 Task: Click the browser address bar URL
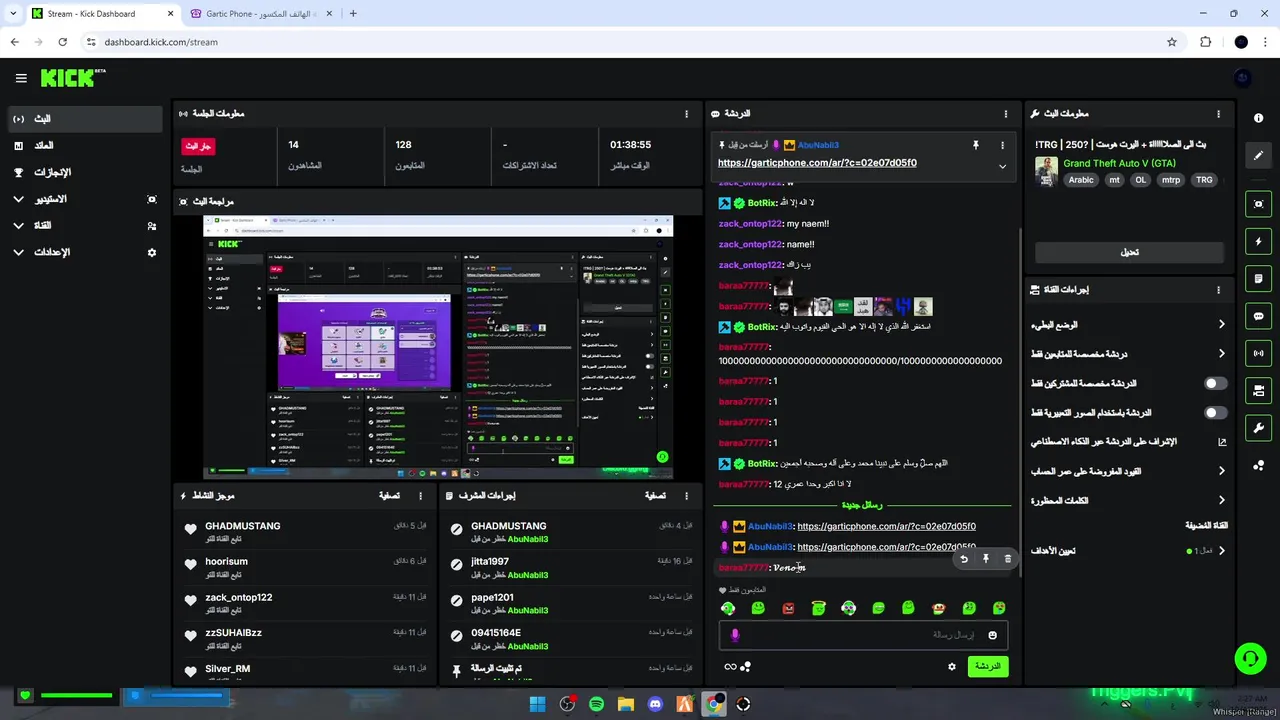point(161,42)
